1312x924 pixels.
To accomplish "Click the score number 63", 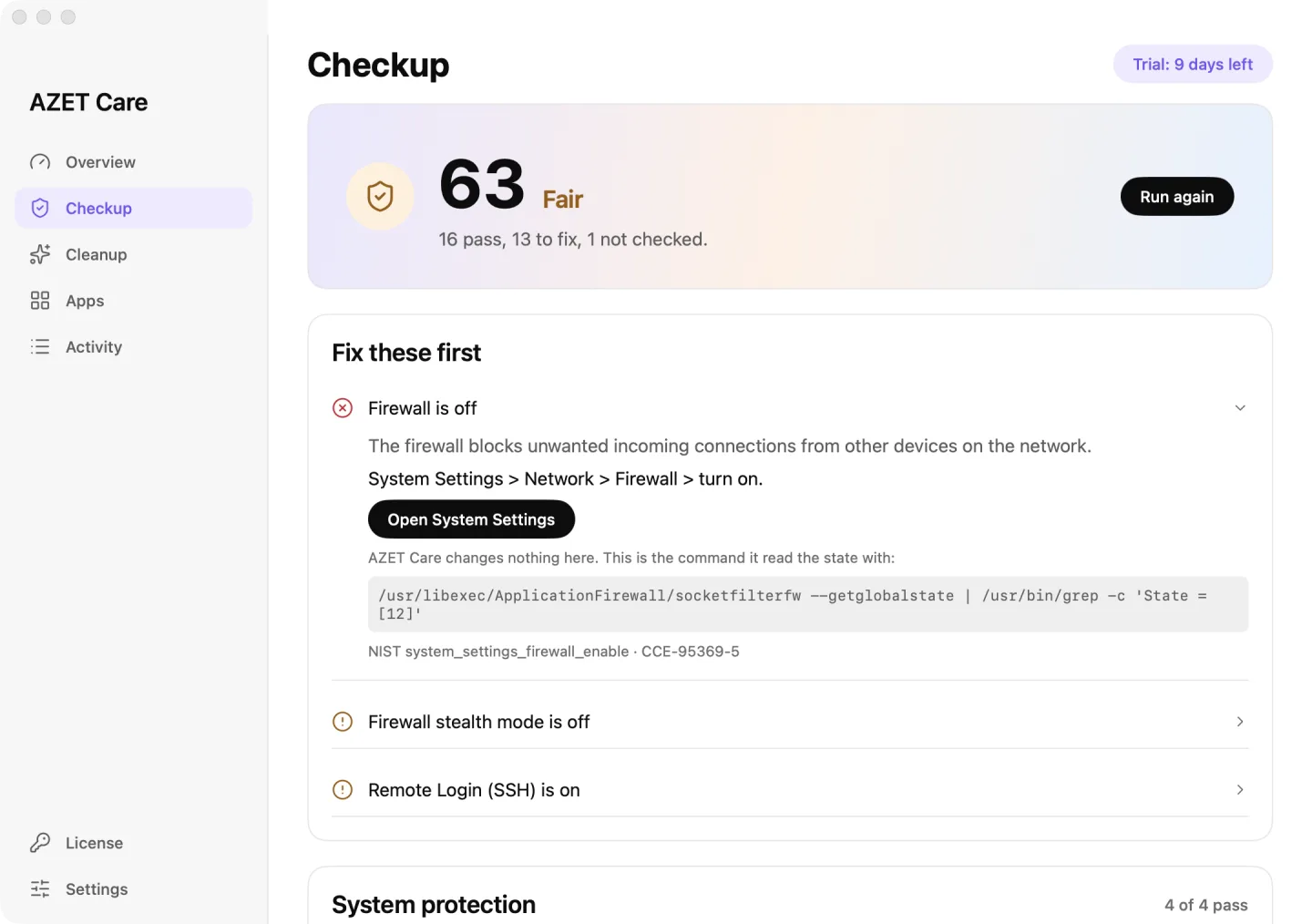I will [x=482, y=184].
